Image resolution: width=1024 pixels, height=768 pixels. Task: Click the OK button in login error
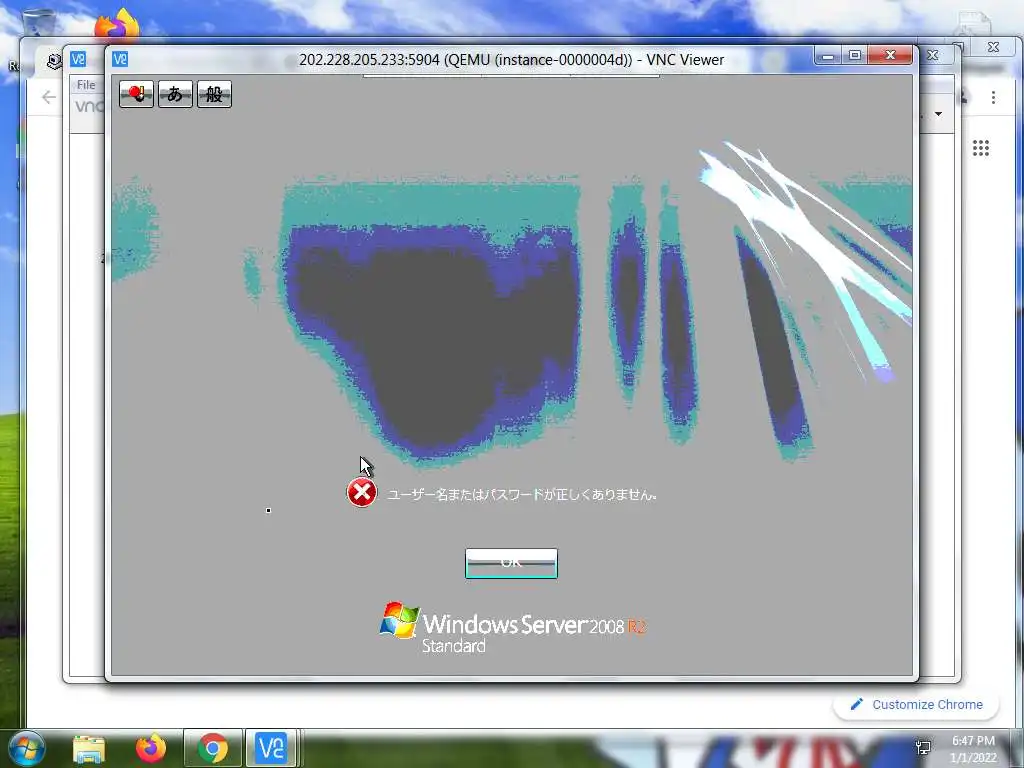pyautogui.click(x=511, y=563)
